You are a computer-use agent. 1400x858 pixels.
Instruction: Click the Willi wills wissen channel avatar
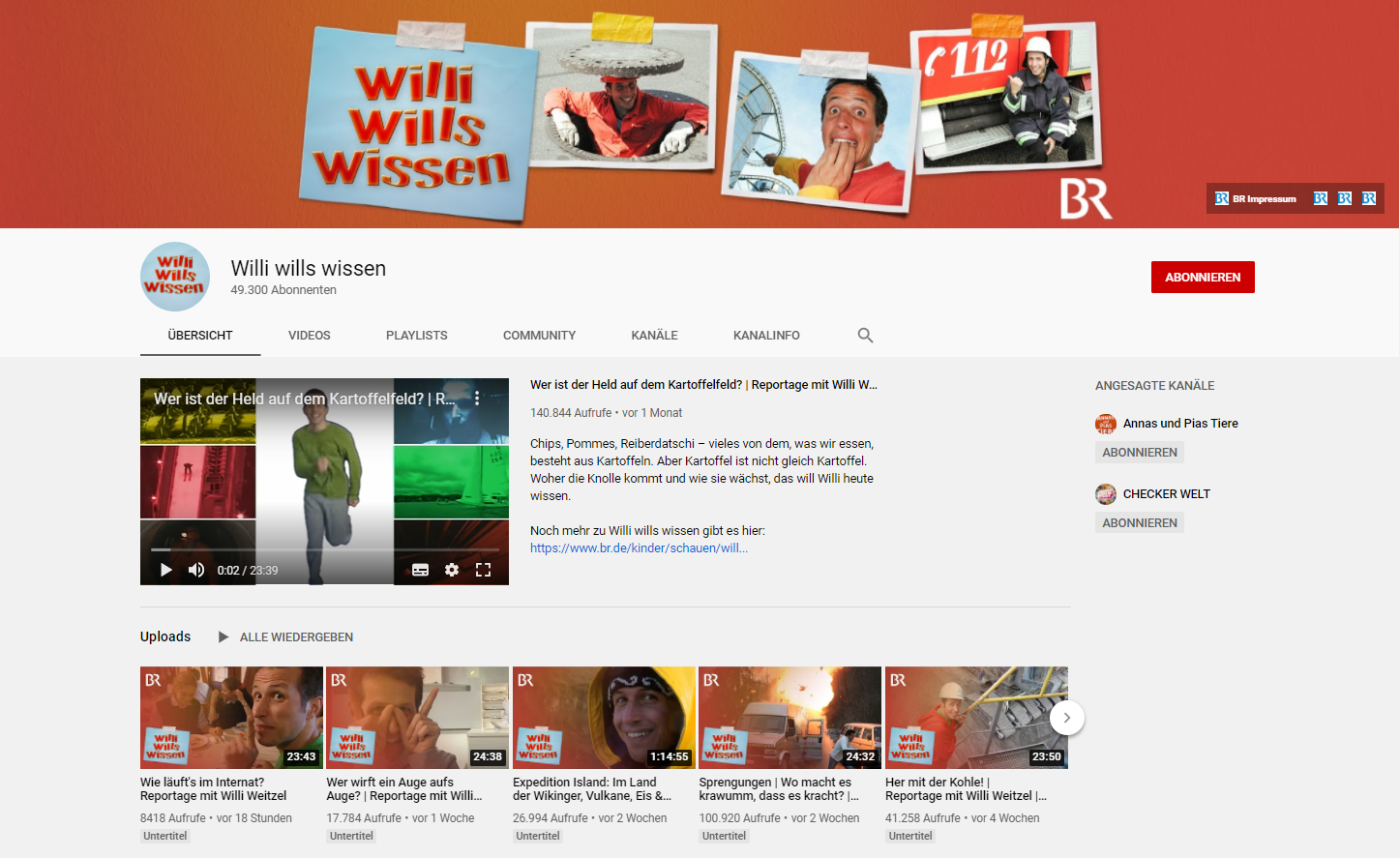[x=175, y=277]
